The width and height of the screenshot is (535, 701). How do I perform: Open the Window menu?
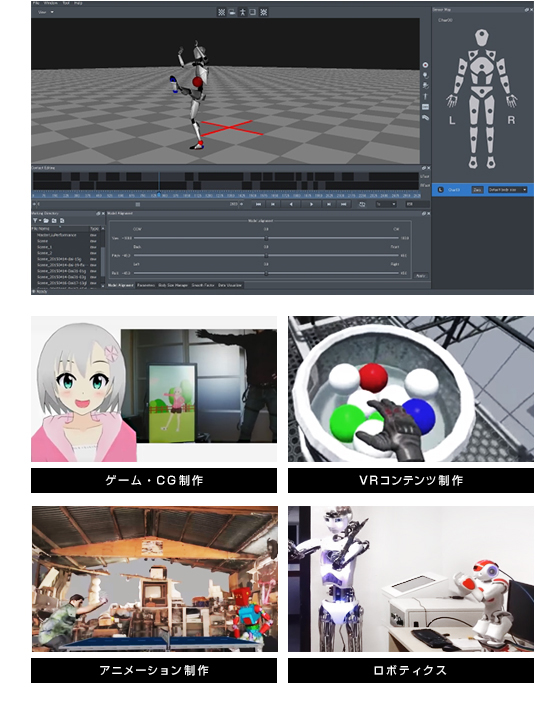pyautogui.click(x=51, y=3)
